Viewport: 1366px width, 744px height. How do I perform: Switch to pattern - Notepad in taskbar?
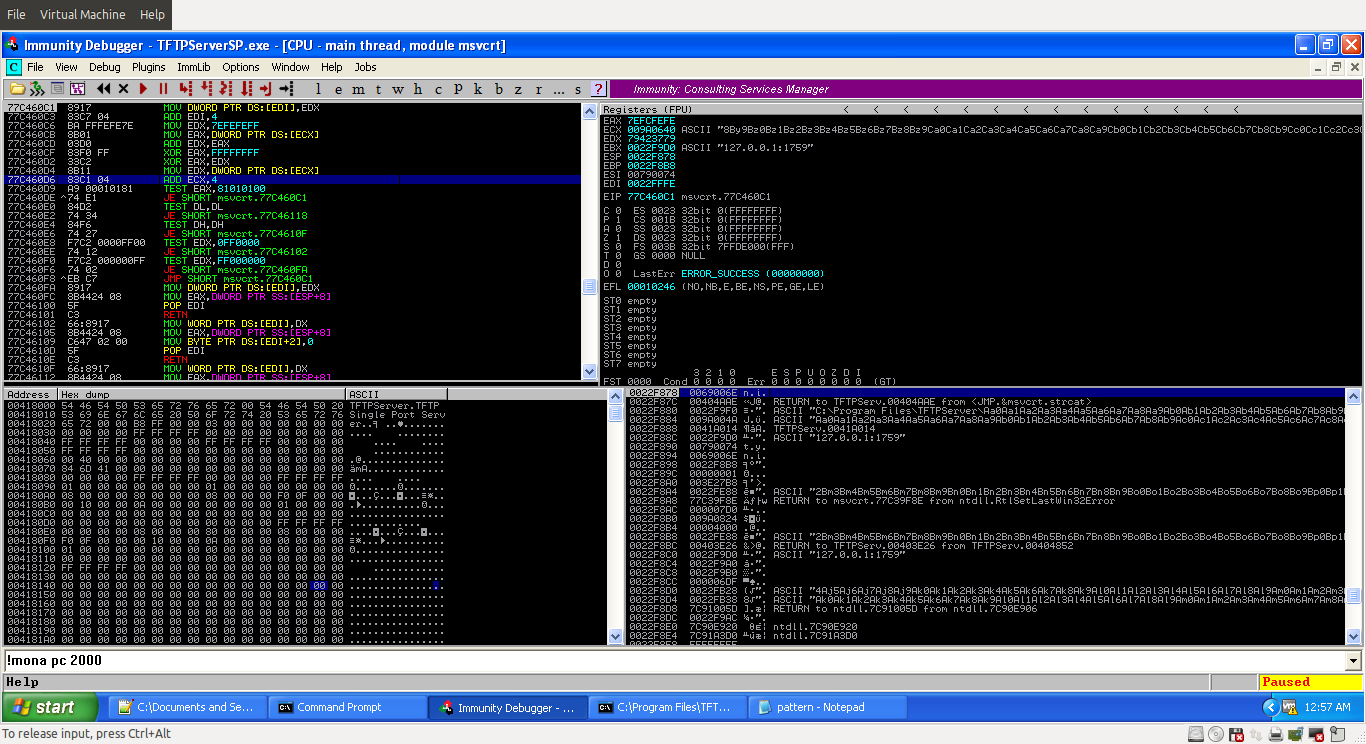pyautogui.click(x=828, y=707)
